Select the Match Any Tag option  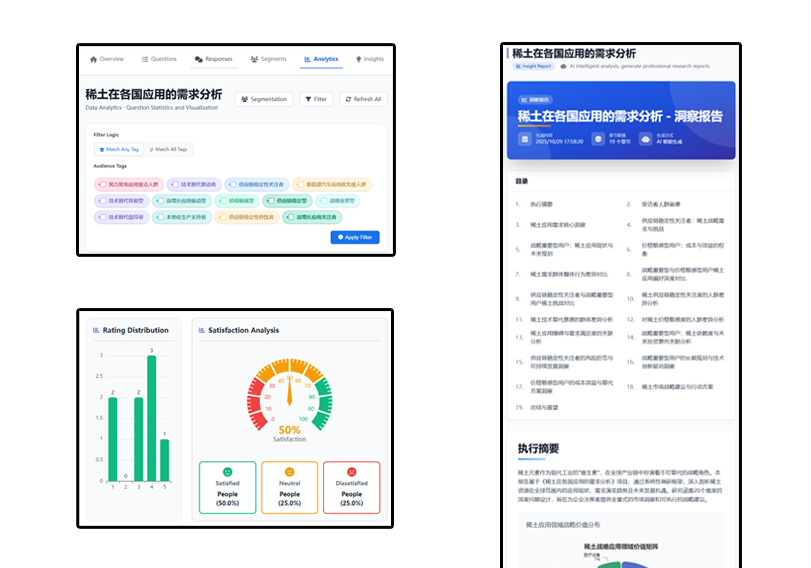coord(119,150)
